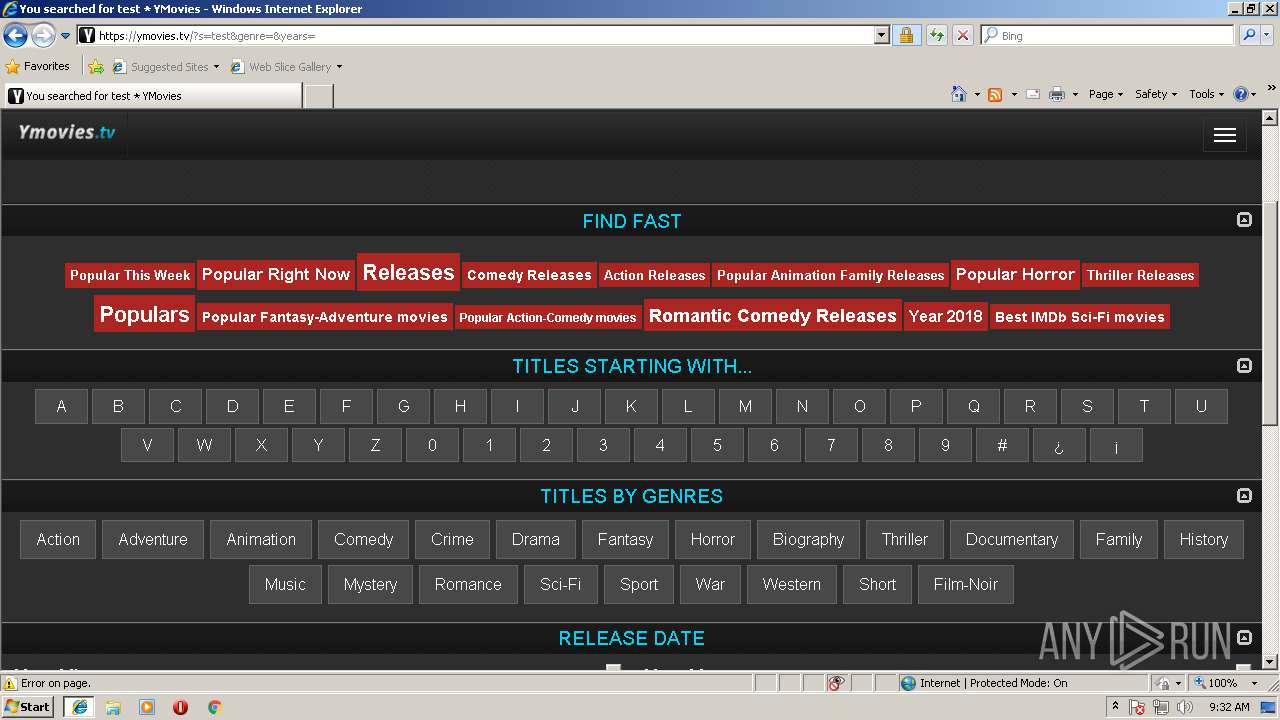Click the Comedy Releases tag
The height and width of the screenshot is (720, 1280).
click(x=529, y=275)
